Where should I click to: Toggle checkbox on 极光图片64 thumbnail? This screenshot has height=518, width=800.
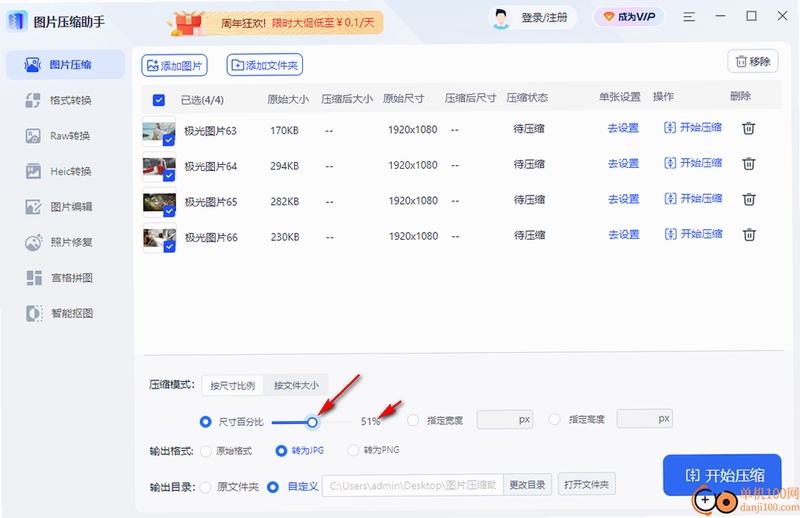tap(169, 176)
